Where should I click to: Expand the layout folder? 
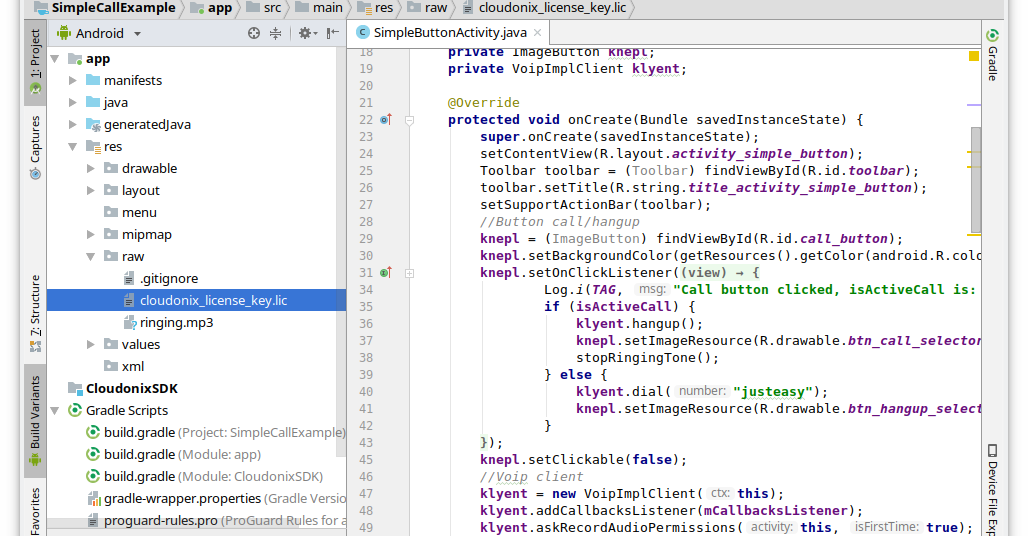point(91,191)
